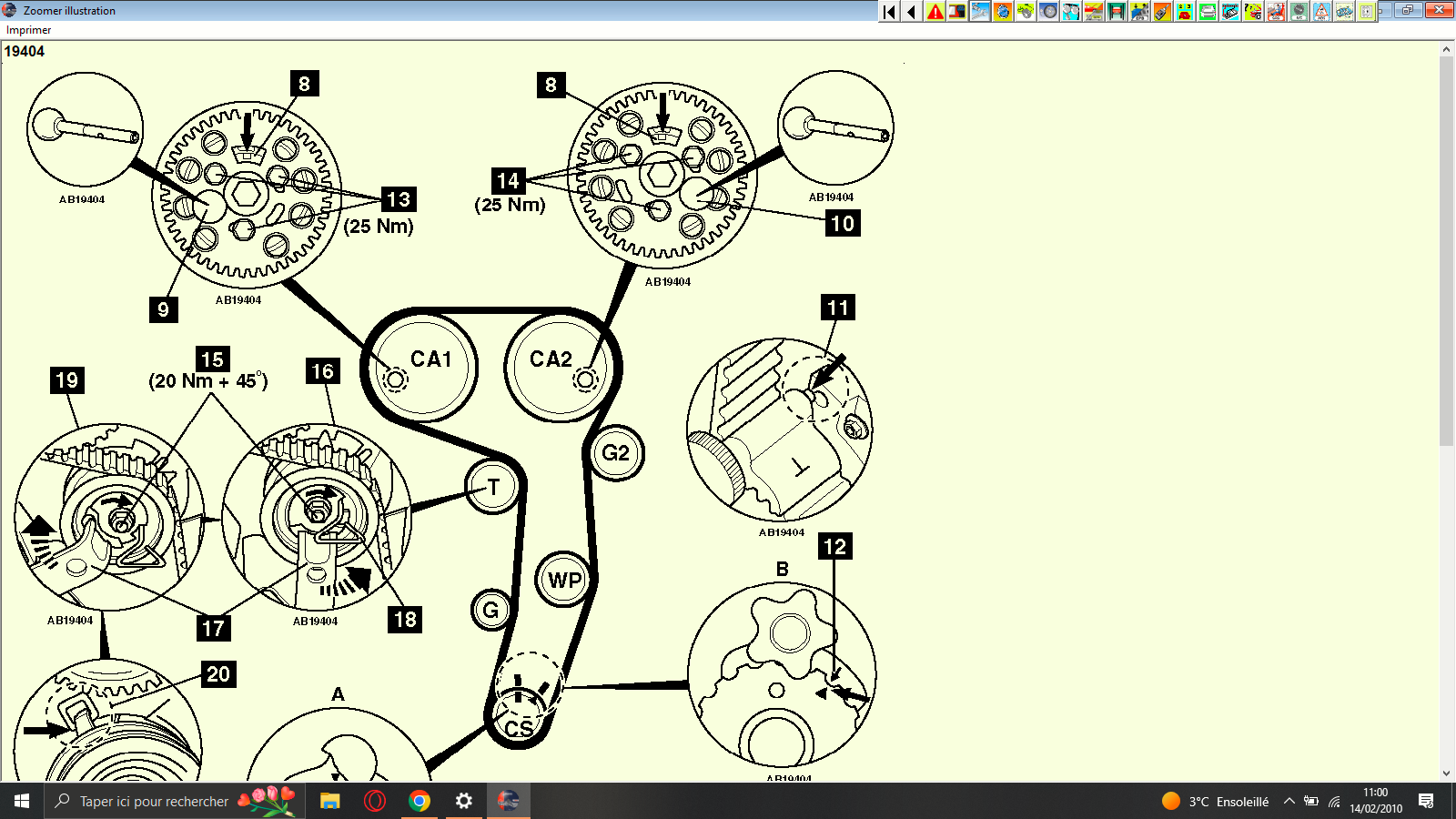
Task: Open the interlocking gears icon
Action: [1071, 12]
